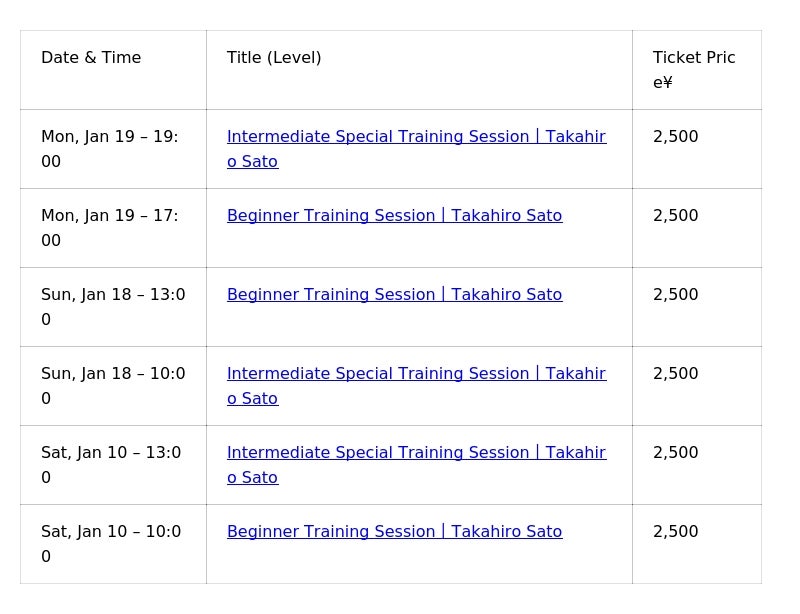
Task: Click the 2,500 price for Jan 18 13:00 session
Action: 676,295
